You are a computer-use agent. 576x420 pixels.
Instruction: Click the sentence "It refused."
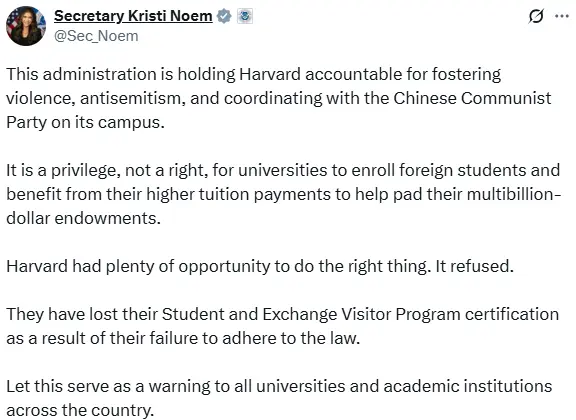[x=474, y=266]
